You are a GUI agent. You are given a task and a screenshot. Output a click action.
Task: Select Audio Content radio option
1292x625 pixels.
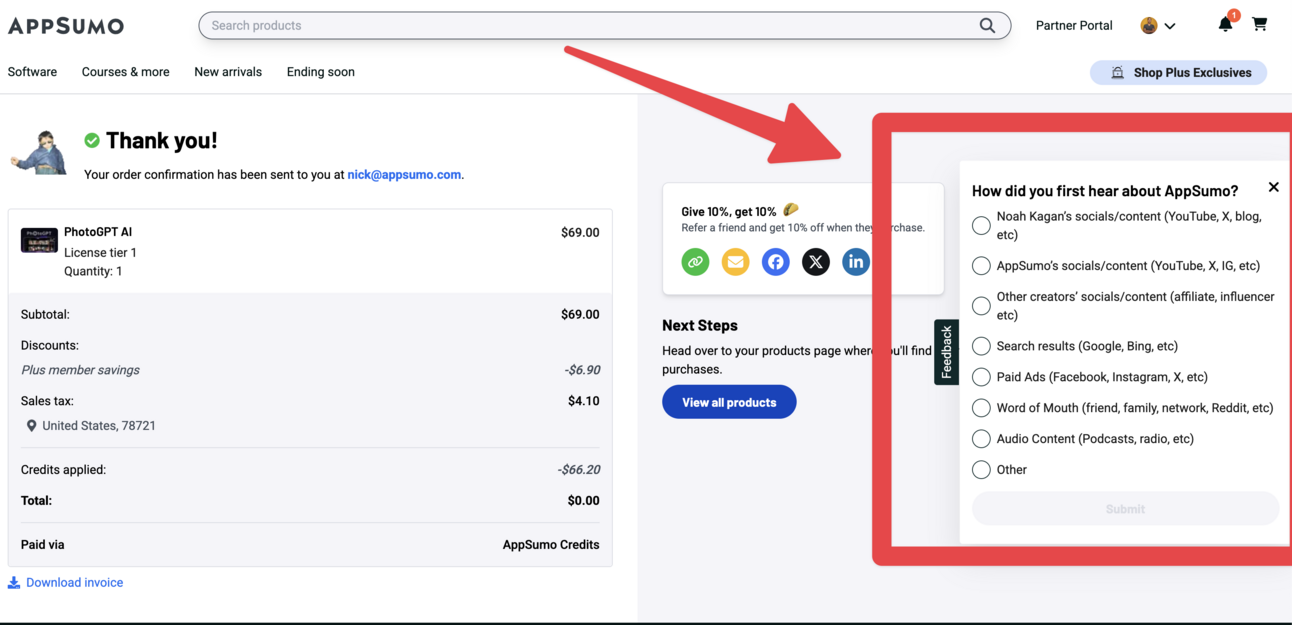point(981,439)
